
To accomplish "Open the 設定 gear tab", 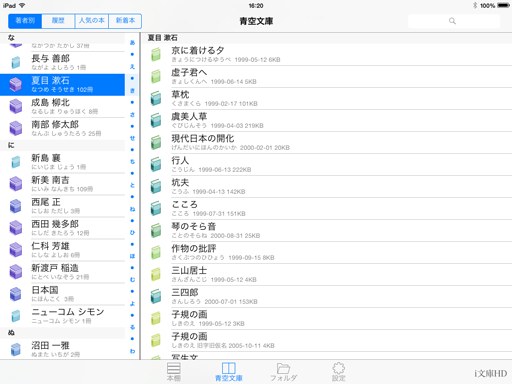I will (338, 372).
